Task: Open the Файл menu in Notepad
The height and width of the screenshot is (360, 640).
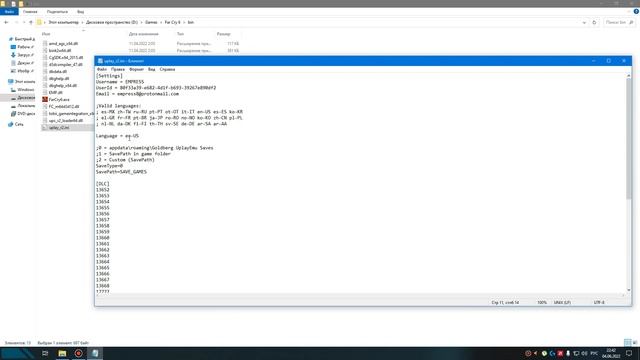Action: [x=102, y=69]
